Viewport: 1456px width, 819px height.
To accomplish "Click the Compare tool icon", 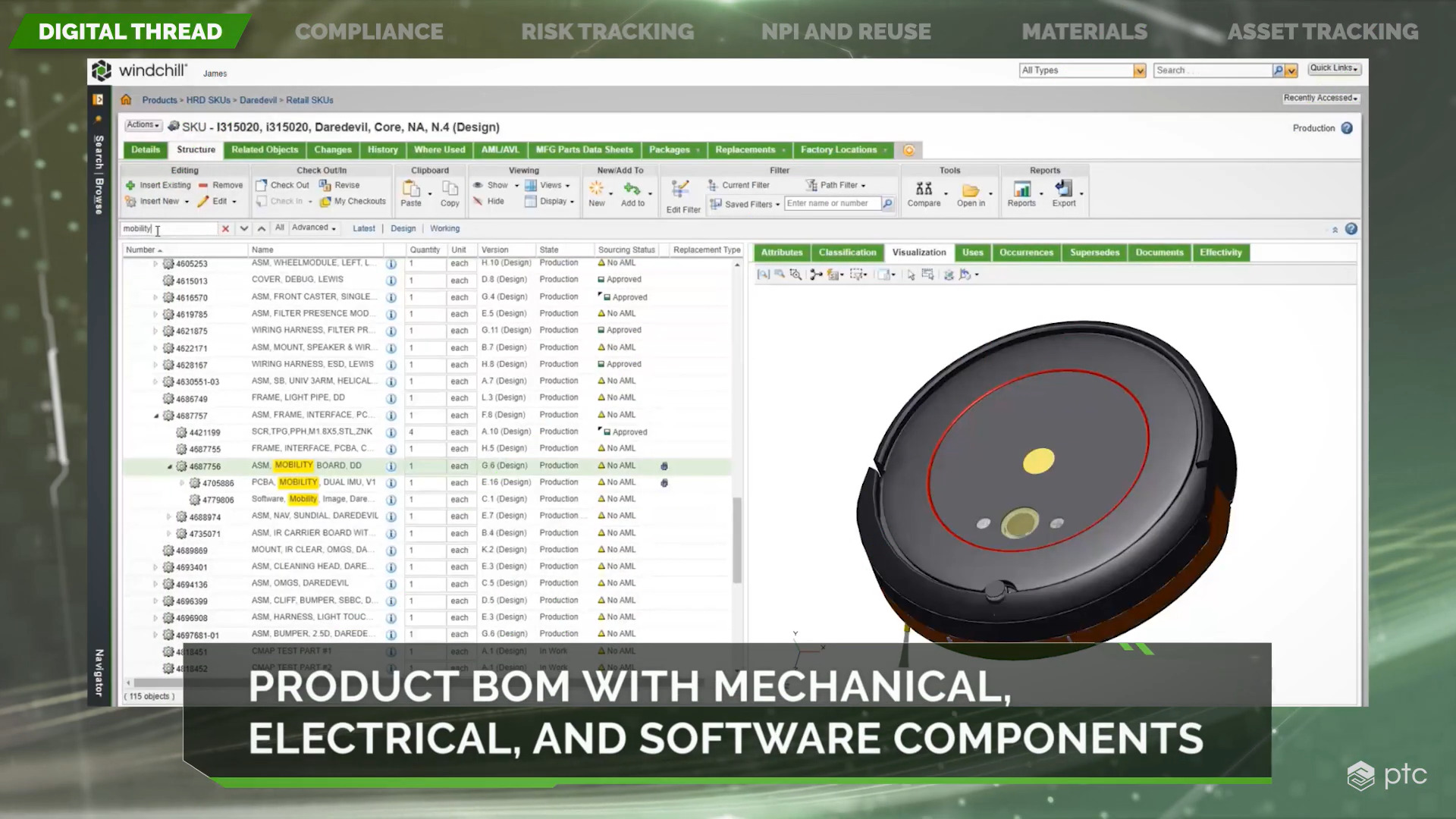I will (924, 188).
